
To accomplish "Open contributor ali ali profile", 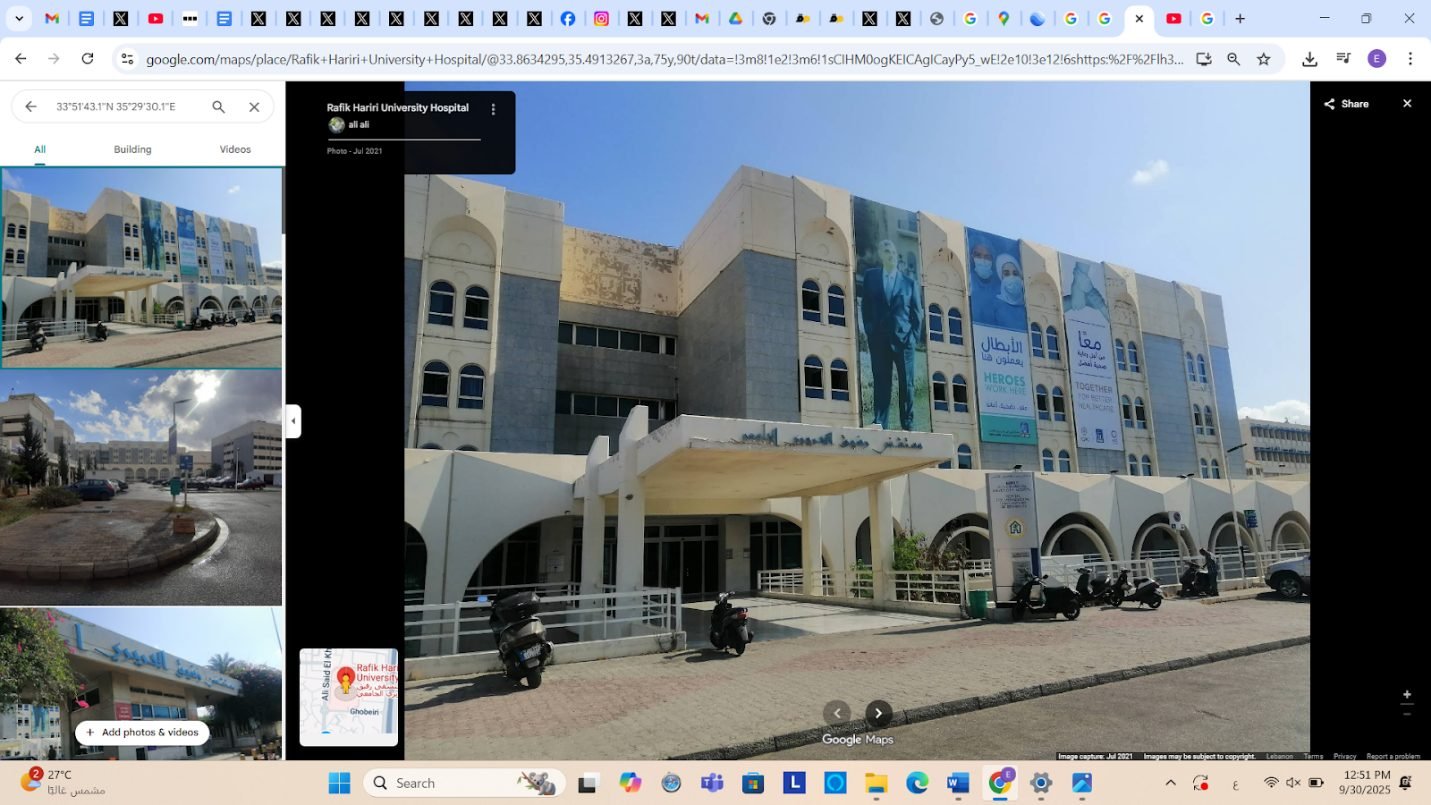I will point(358,125).
